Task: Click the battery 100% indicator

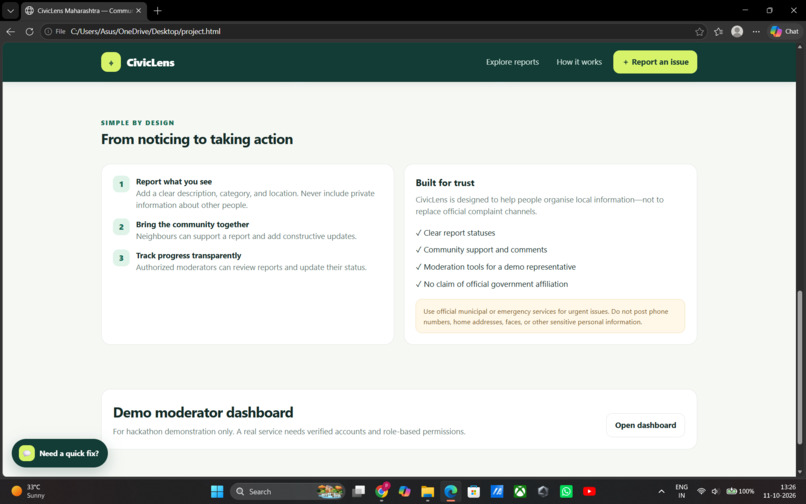Action: point(740,492)
